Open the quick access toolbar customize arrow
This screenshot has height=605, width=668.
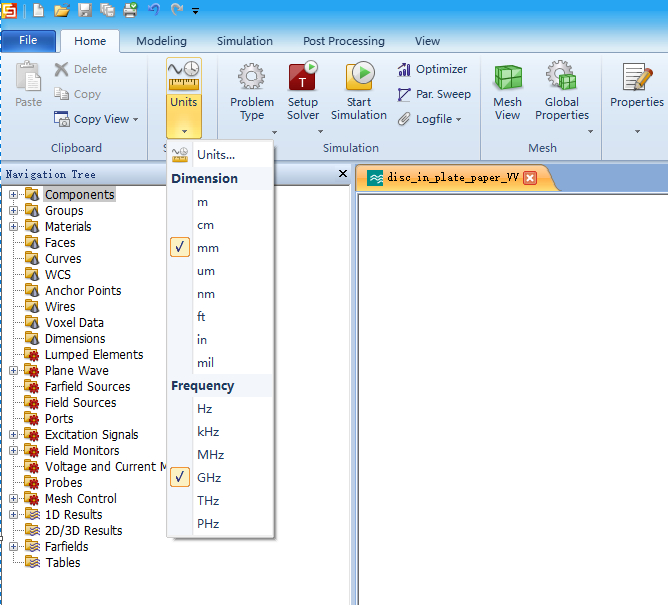tap(196, 12)
